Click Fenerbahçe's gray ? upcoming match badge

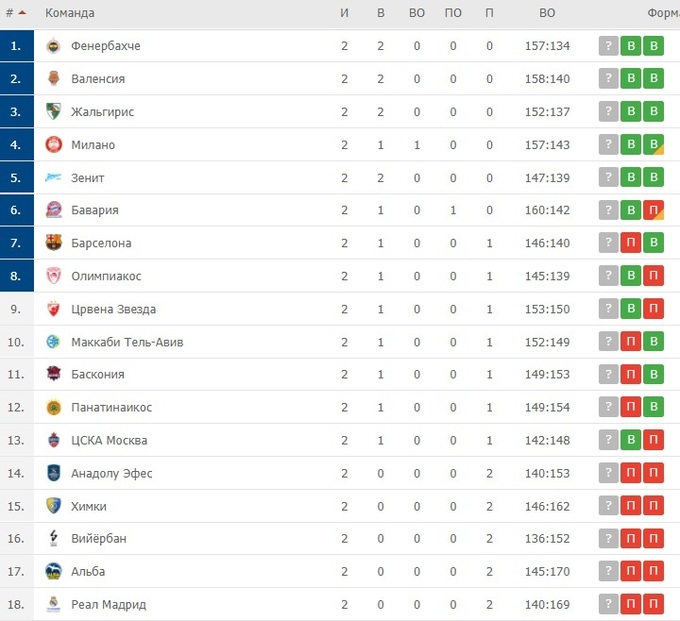[608, 46]
